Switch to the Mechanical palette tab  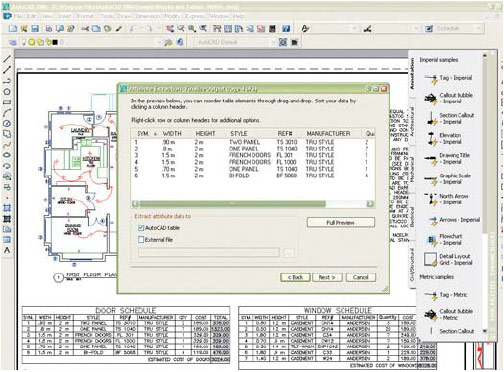pyautogui.click(x=412, y=169)
